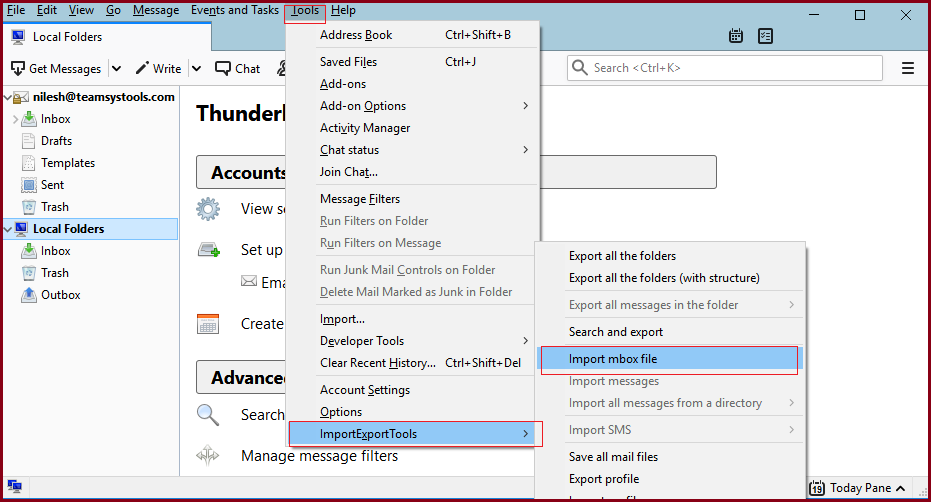Viewport: 931px width, 502px height.
Task: Click the nilesh@teamsystools.com account envelope icon
Action: (21, 97)
